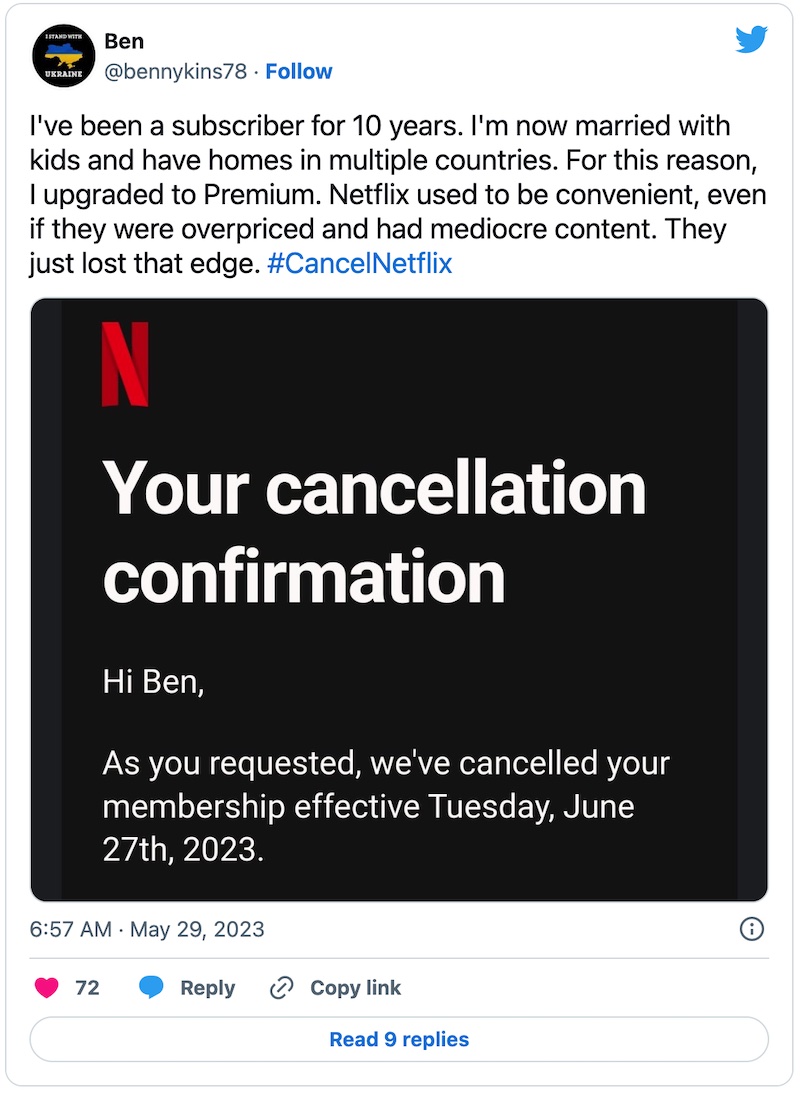Click the red Netflix N logo

click(x=125, y=364)
